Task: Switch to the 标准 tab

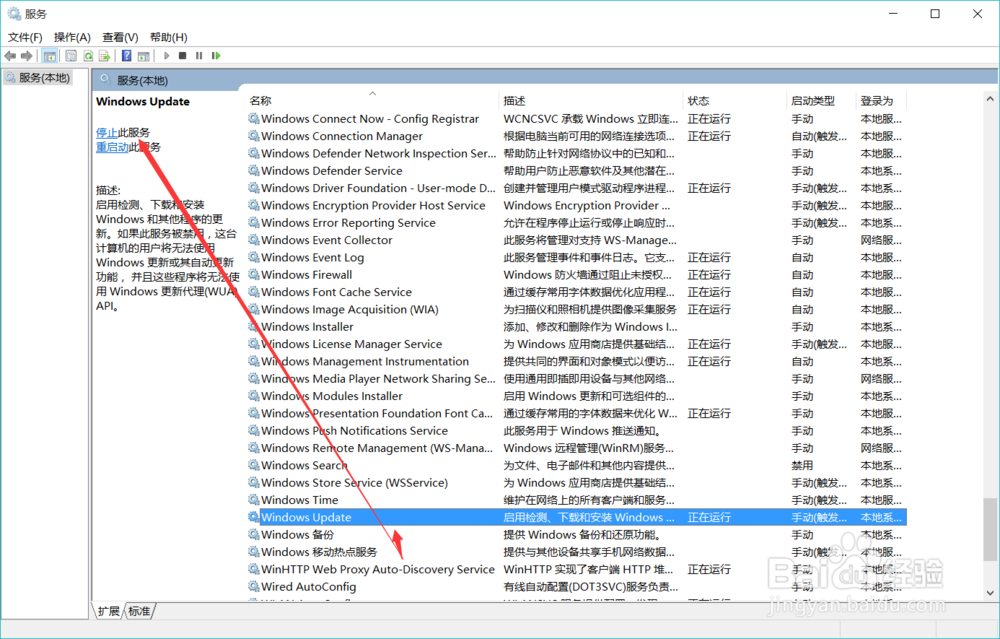Action: (x=138, y=611)
